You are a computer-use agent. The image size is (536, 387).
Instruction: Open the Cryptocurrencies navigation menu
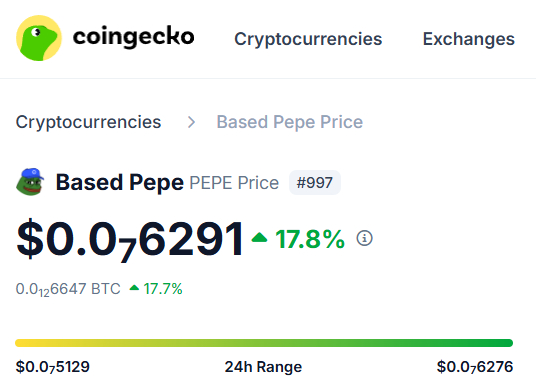tap(308, 39)
